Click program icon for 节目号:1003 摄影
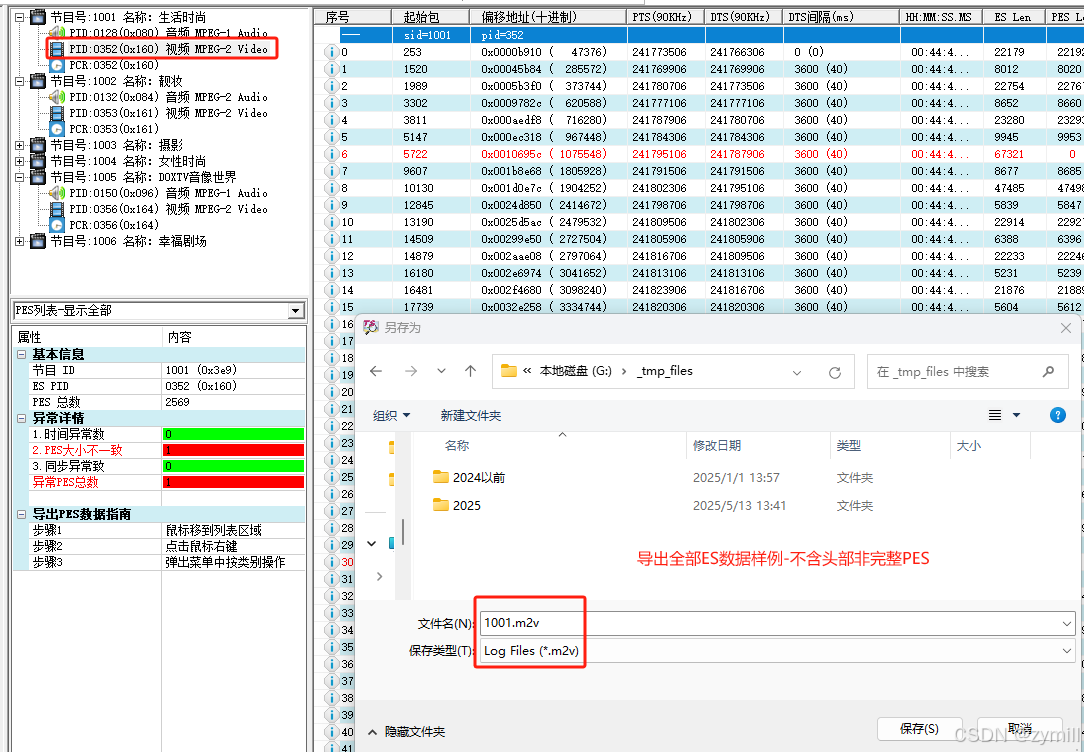Image resolution: width=1084 pixels, height=752 pixels. point(38,145)
